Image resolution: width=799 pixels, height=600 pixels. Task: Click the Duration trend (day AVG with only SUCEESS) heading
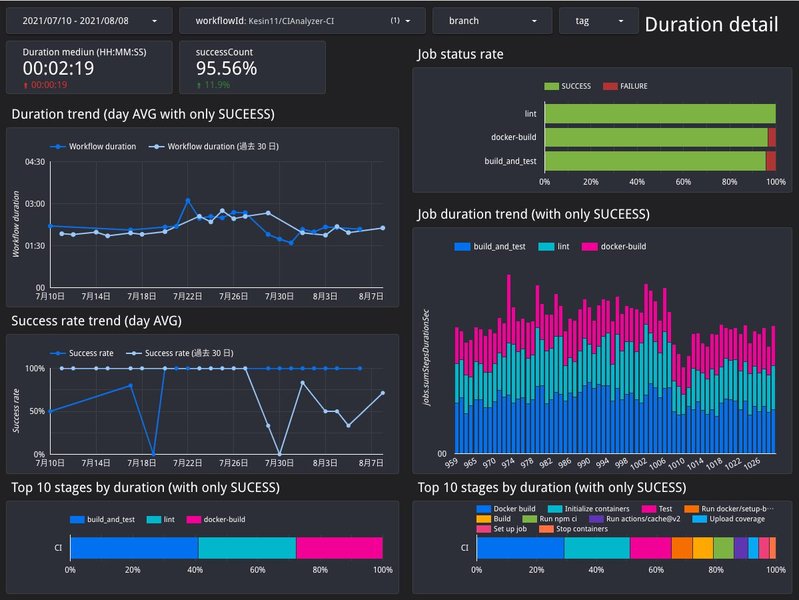tap(143, 114)
